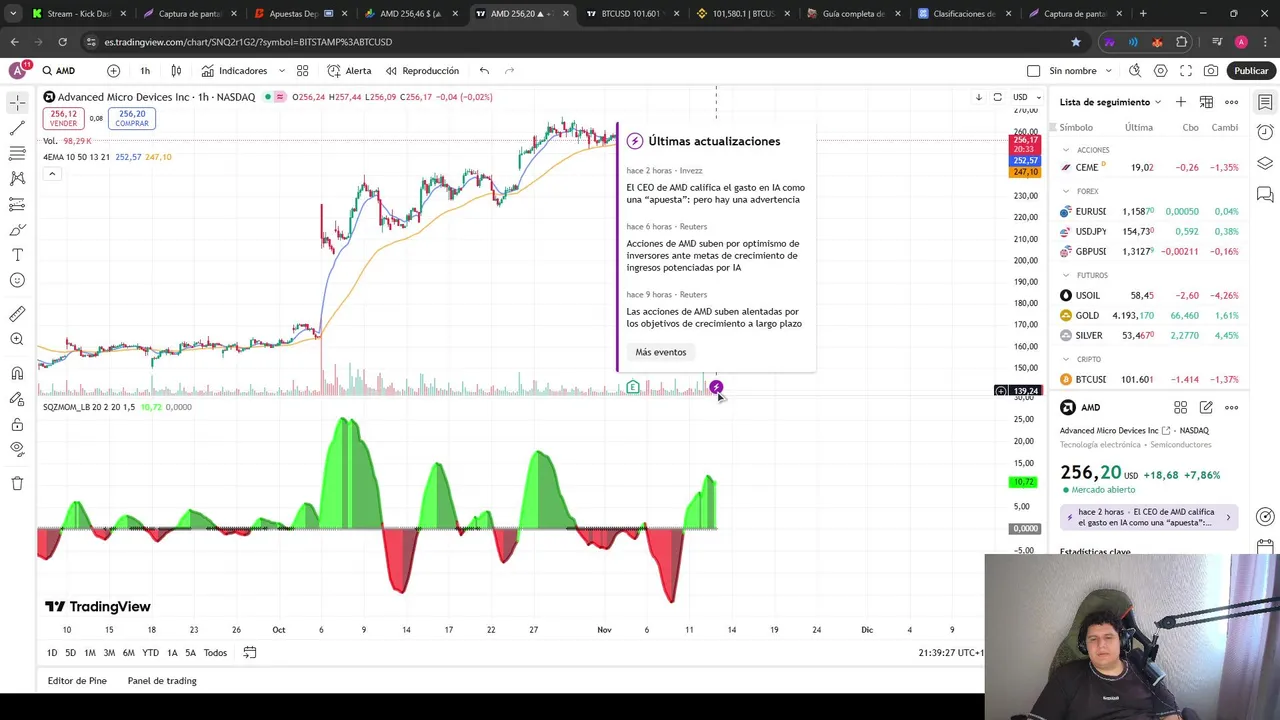Viewport: 1280px width, 720px height.
Task: Open the emoji icons tool
Action: coord(17,281)
